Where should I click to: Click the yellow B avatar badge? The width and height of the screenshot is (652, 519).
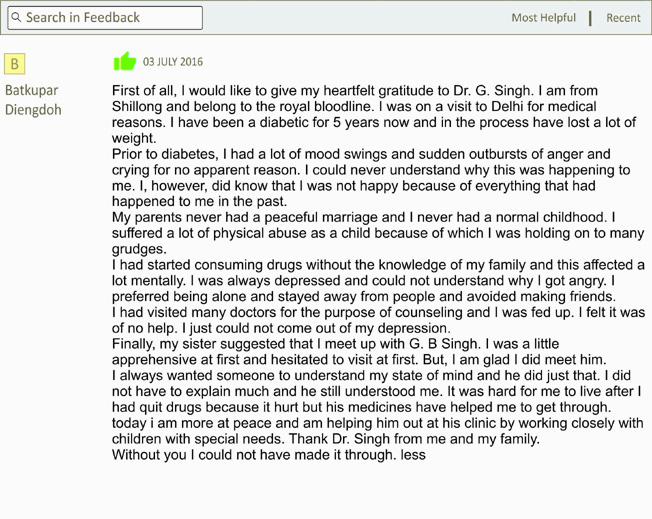coord(15,64)
